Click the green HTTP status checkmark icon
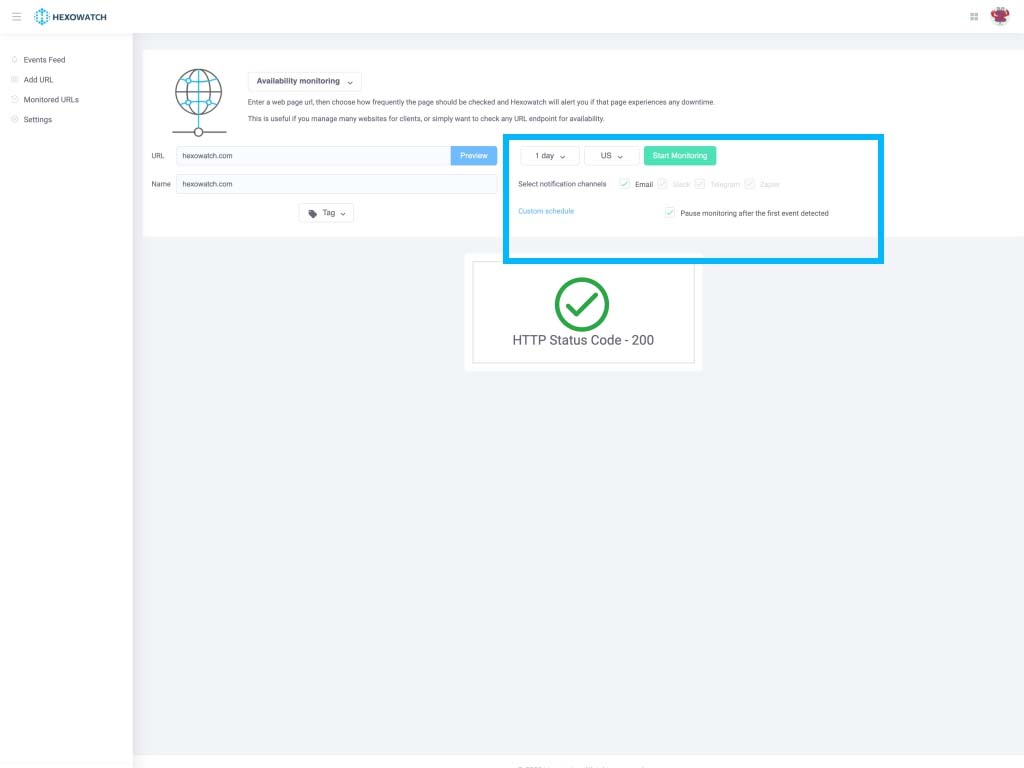 [x=581, y=304]
